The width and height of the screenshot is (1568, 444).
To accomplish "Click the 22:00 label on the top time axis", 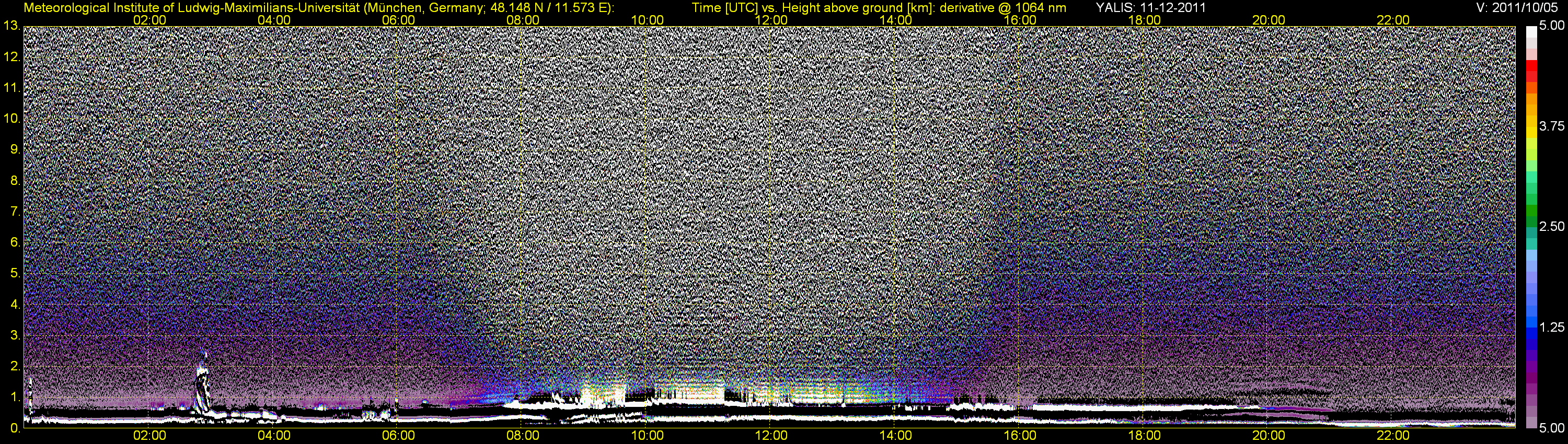I will tap(1393, 20).
